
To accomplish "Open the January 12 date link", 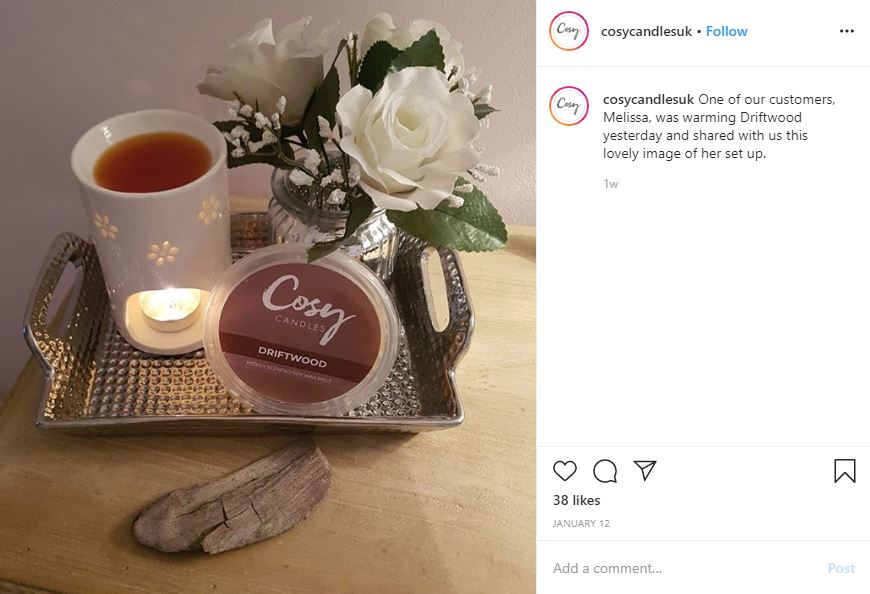I will [x=581, y=524].
